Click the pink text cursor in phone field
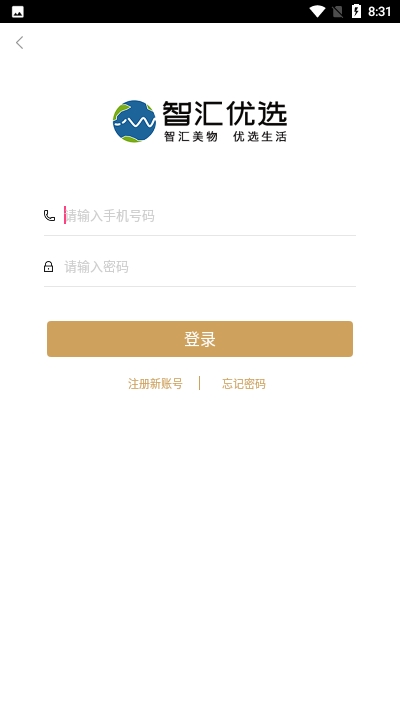Image resolution: width=400 pixels, height=711 pixels. [x=65, y=215]
